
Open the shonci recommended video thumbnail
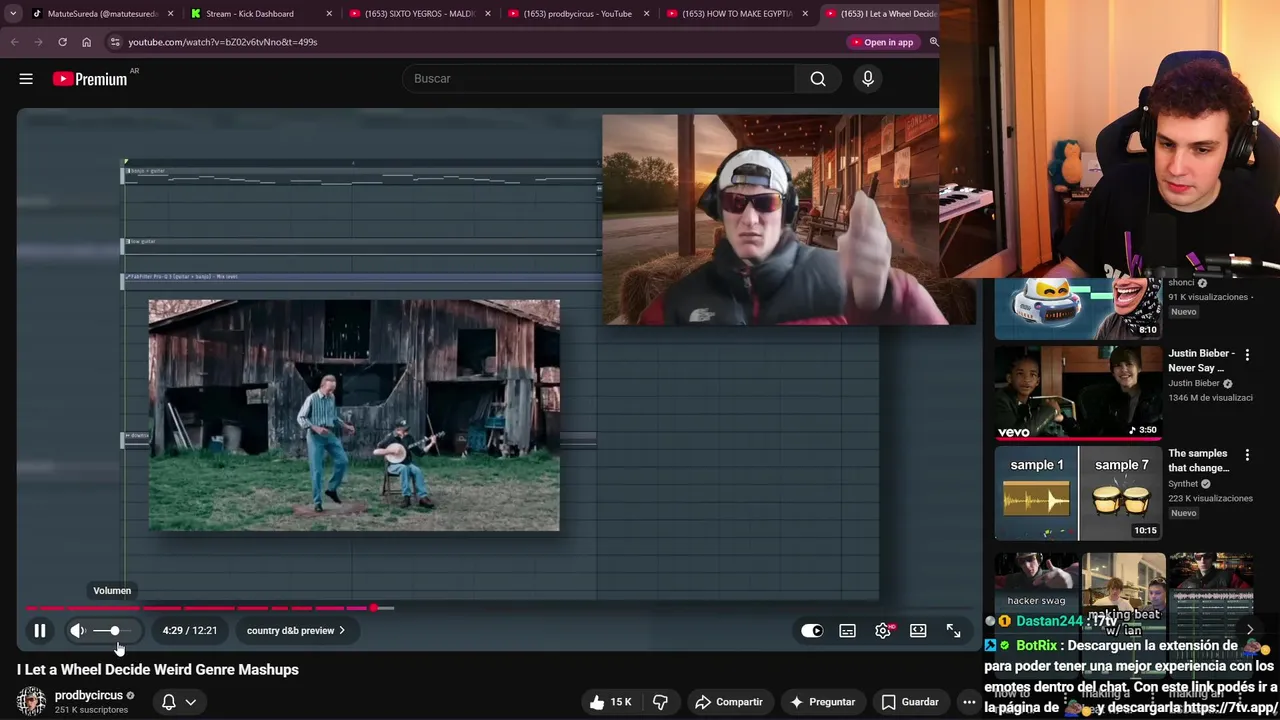(x=1078, y=309)
